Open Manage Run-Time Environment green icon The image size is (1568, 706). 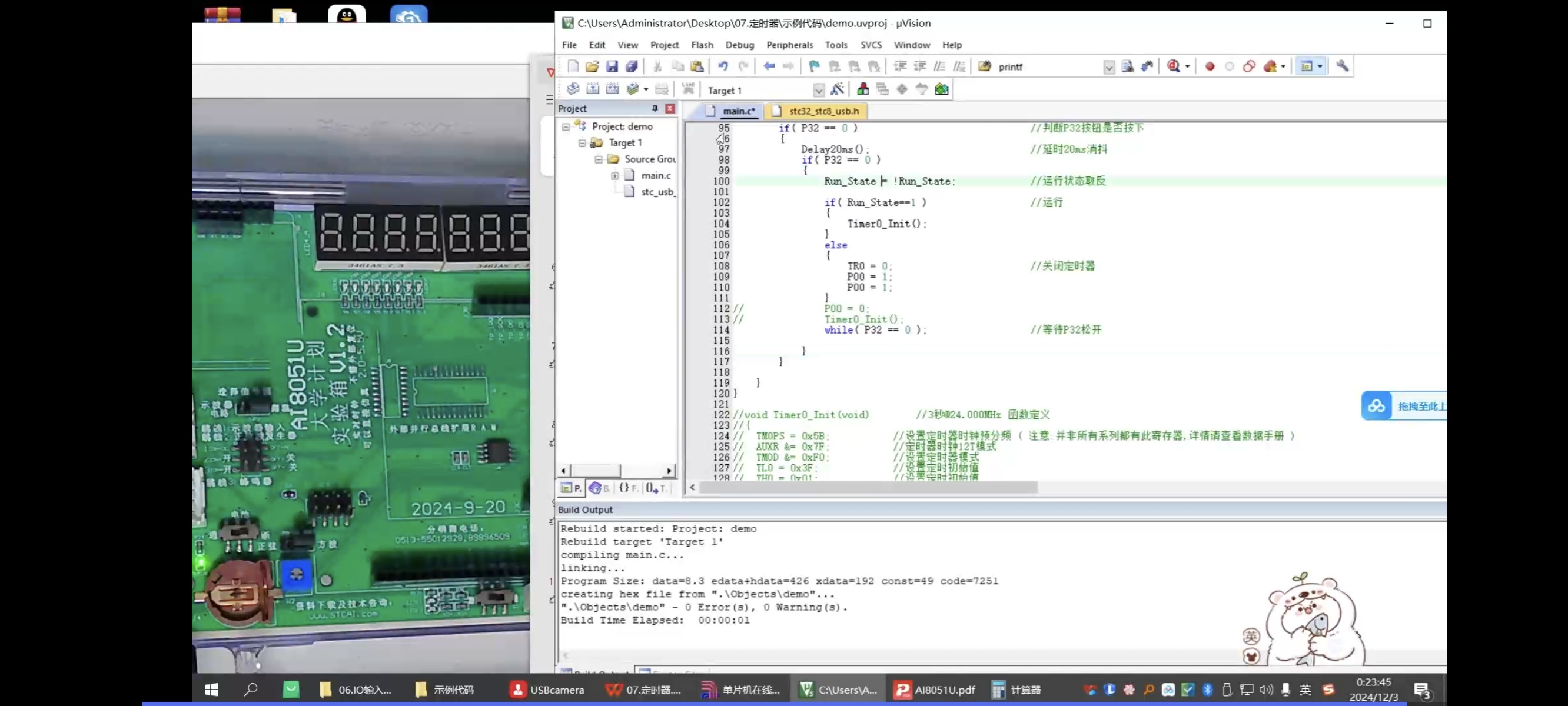click(x=941, y=89)
